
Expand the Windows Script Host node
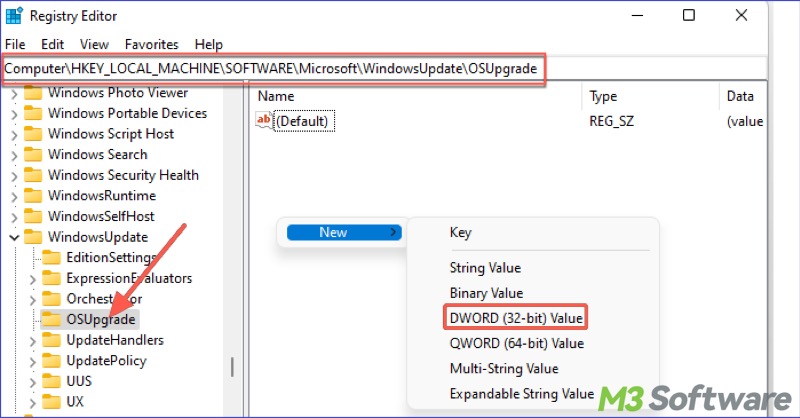coord(14,135)
